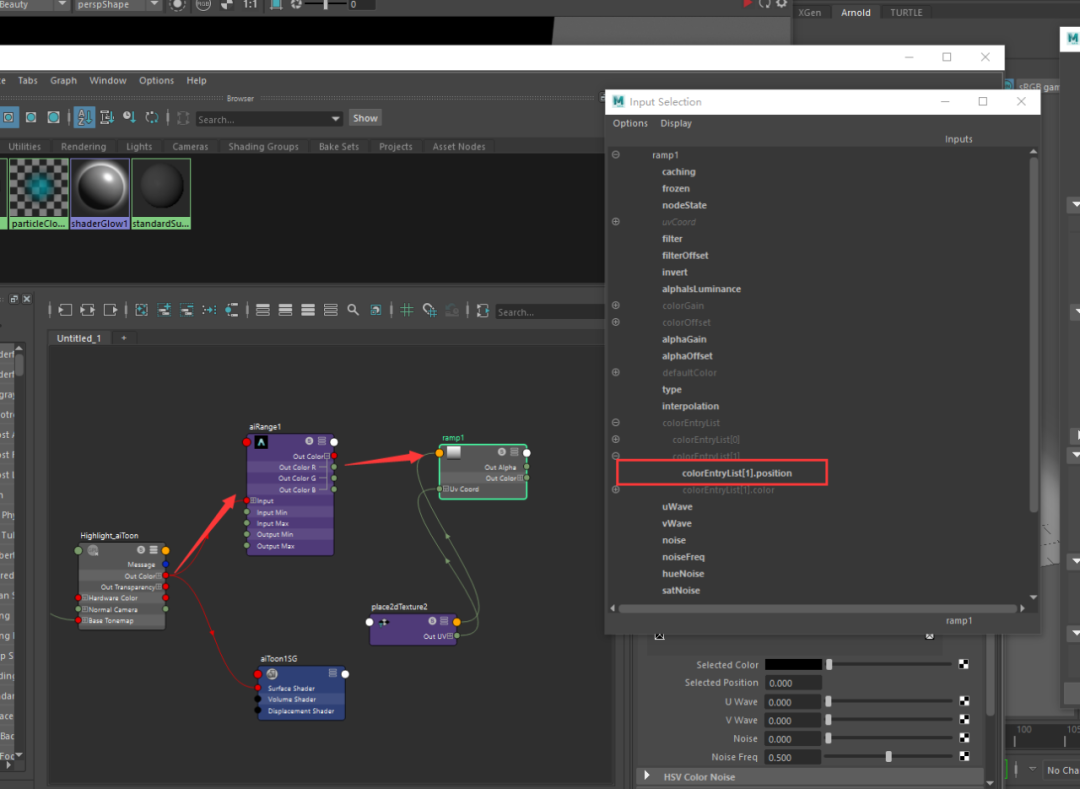Click the Output connections icon in graph toolbar
1080x789 pixels.
[x=110, y=311]
